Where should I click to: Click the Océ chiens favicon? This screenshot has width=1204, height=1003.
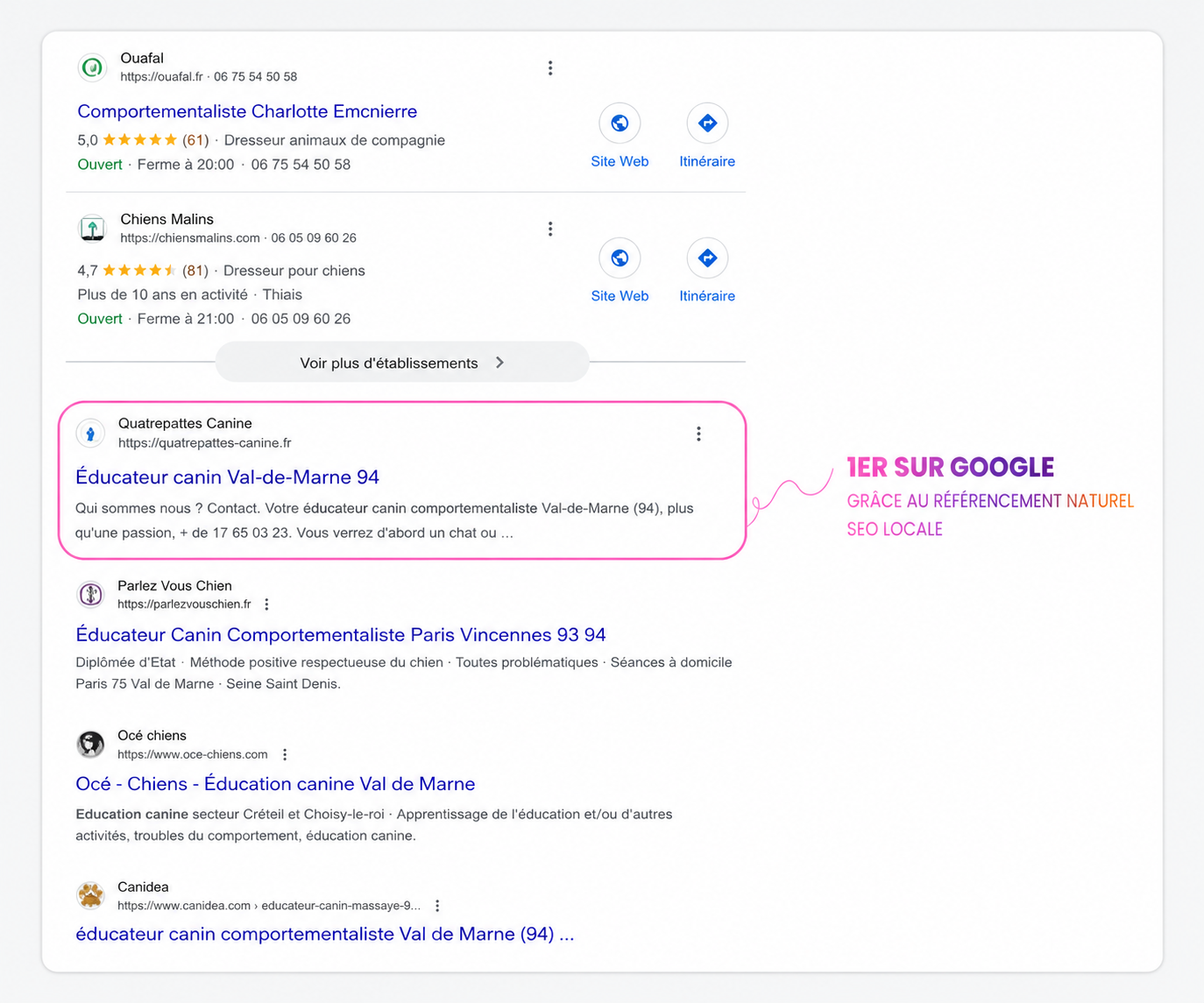[90, 745]
